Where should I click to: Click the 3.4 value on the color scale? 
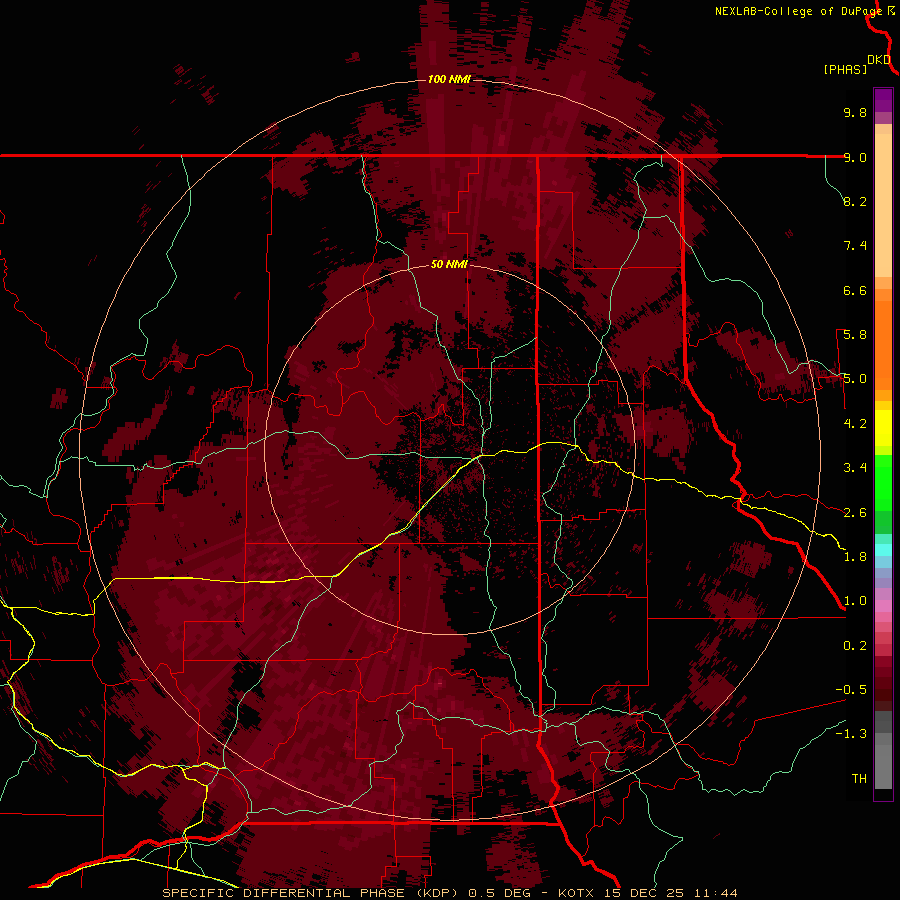tap(855, 468)
